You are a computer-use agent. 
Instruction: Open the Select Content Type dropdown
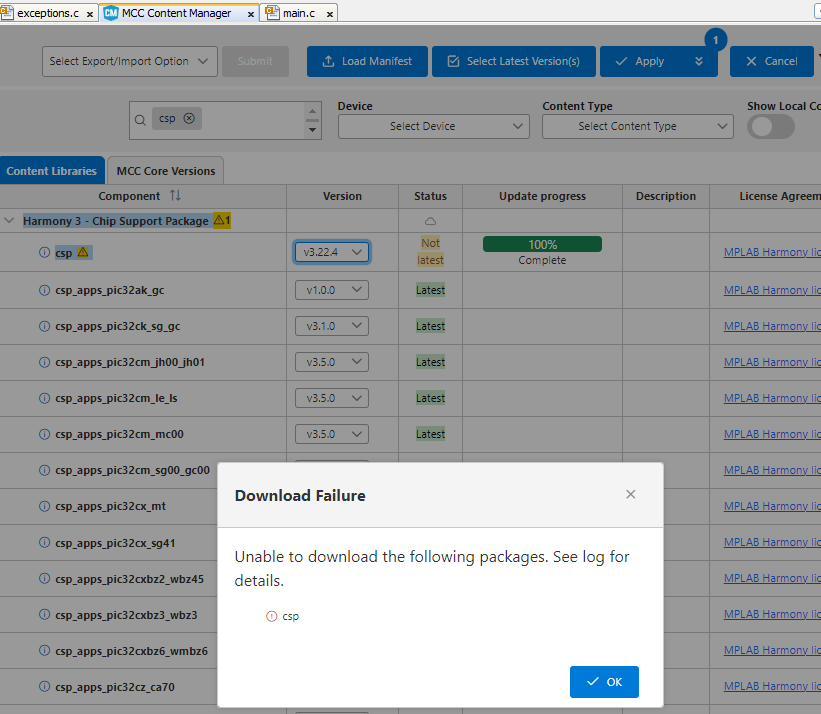pos(638,126)
